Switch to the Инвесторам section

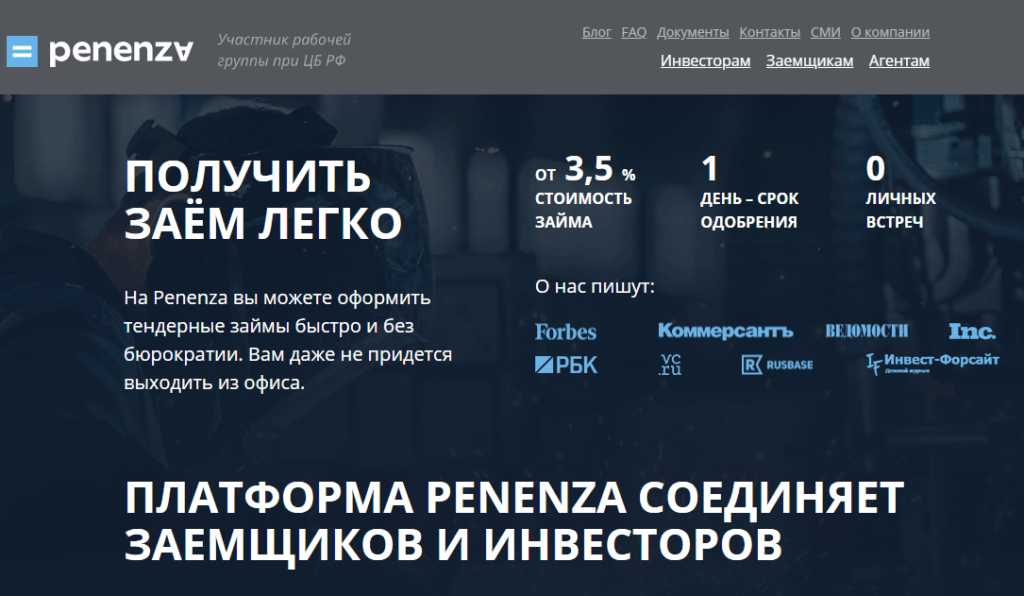pyautogui.click(x=705, y=61)
